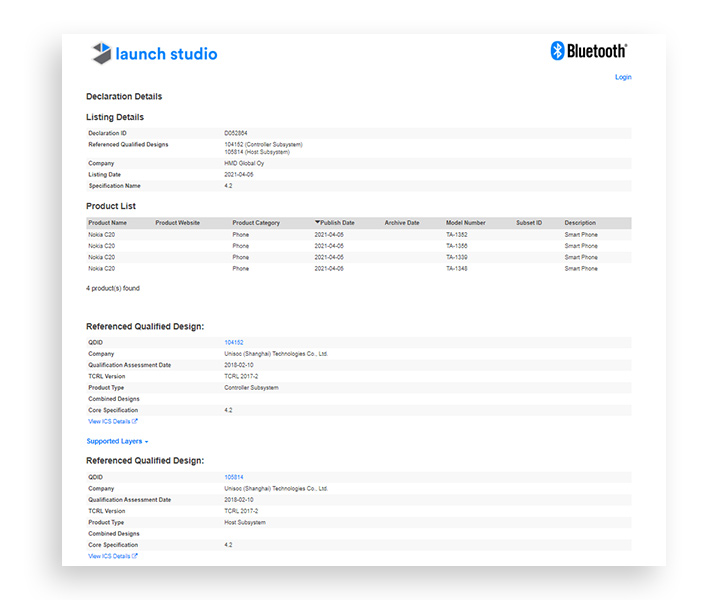This screenshot has height=600, width=728.
Task: Open View ICS Details for QDID 104152
Action: click(113, 421)
